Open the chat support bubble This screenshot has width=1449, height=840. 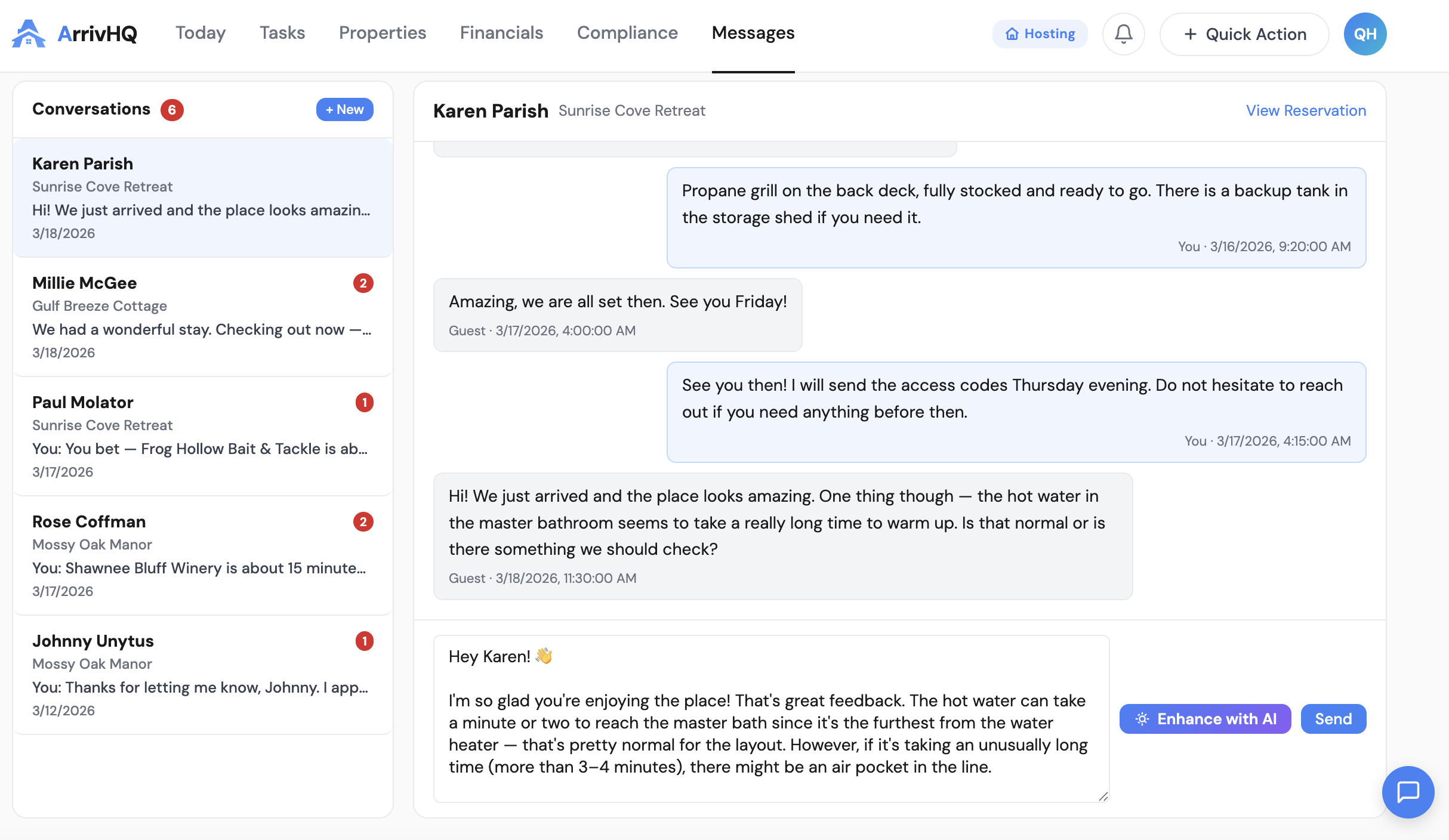1407,792
